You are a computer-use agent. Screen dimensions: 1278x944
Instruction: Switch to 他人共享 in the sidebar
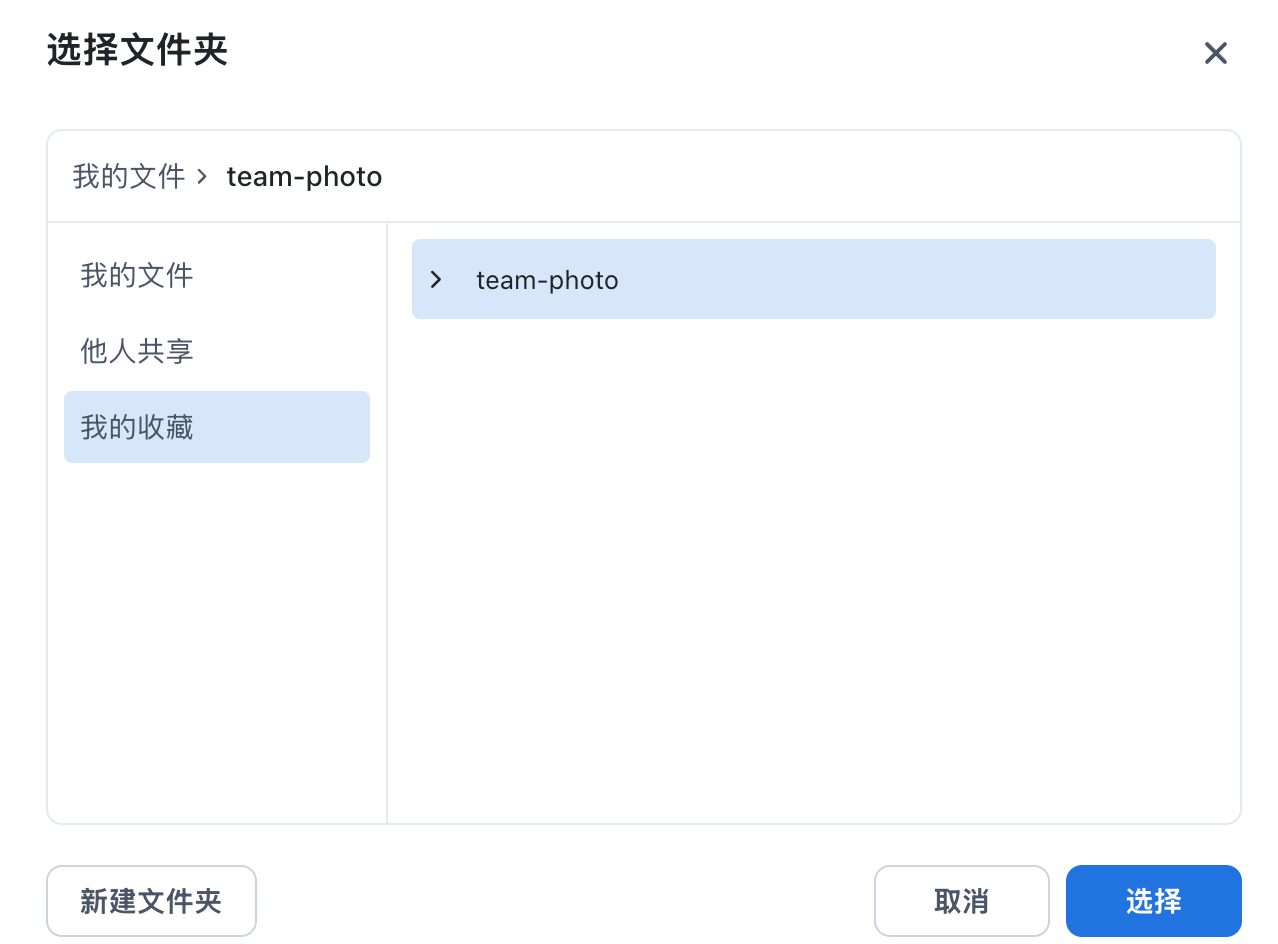[137, 351]
